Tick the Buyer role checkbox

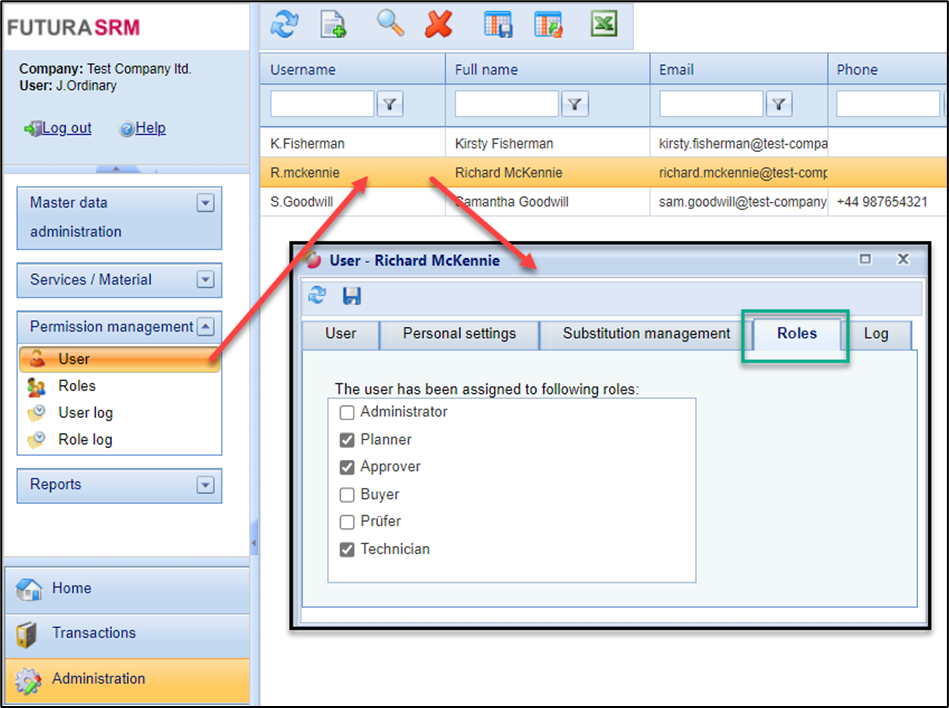click(347, 494)
